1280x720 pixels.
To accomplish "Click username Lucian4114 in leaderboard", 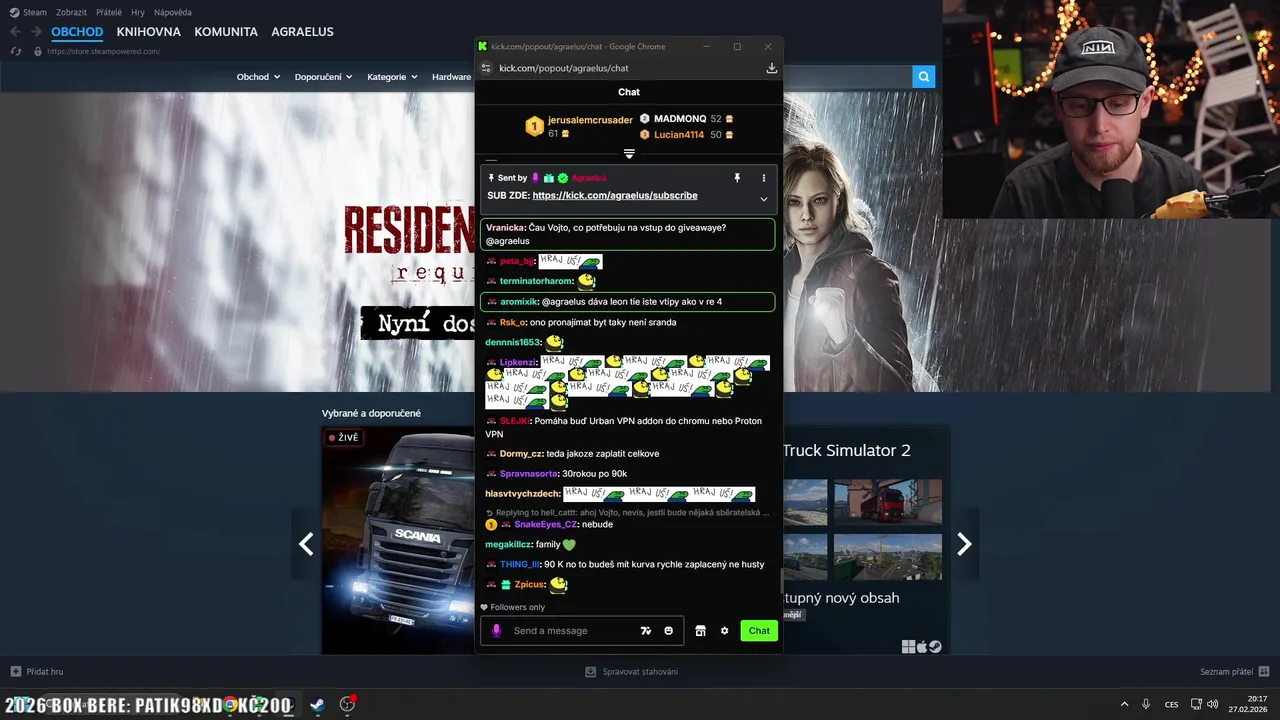I will (x=679, y=135).
